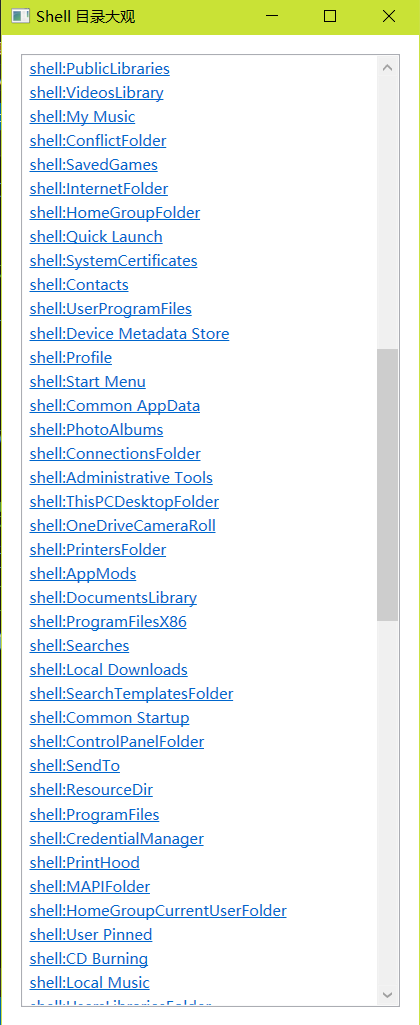This screenshot has height=1025, width=420.
Task: Open shell:SavedGames link
Action: [x=94, y=165]
